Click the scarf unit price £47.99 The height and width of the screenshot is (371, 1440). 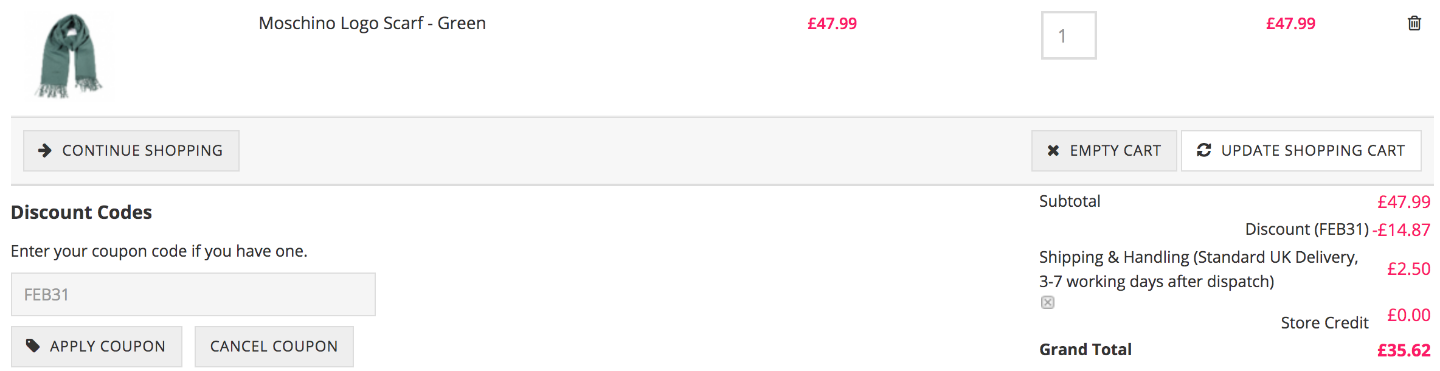click(832, 24)
